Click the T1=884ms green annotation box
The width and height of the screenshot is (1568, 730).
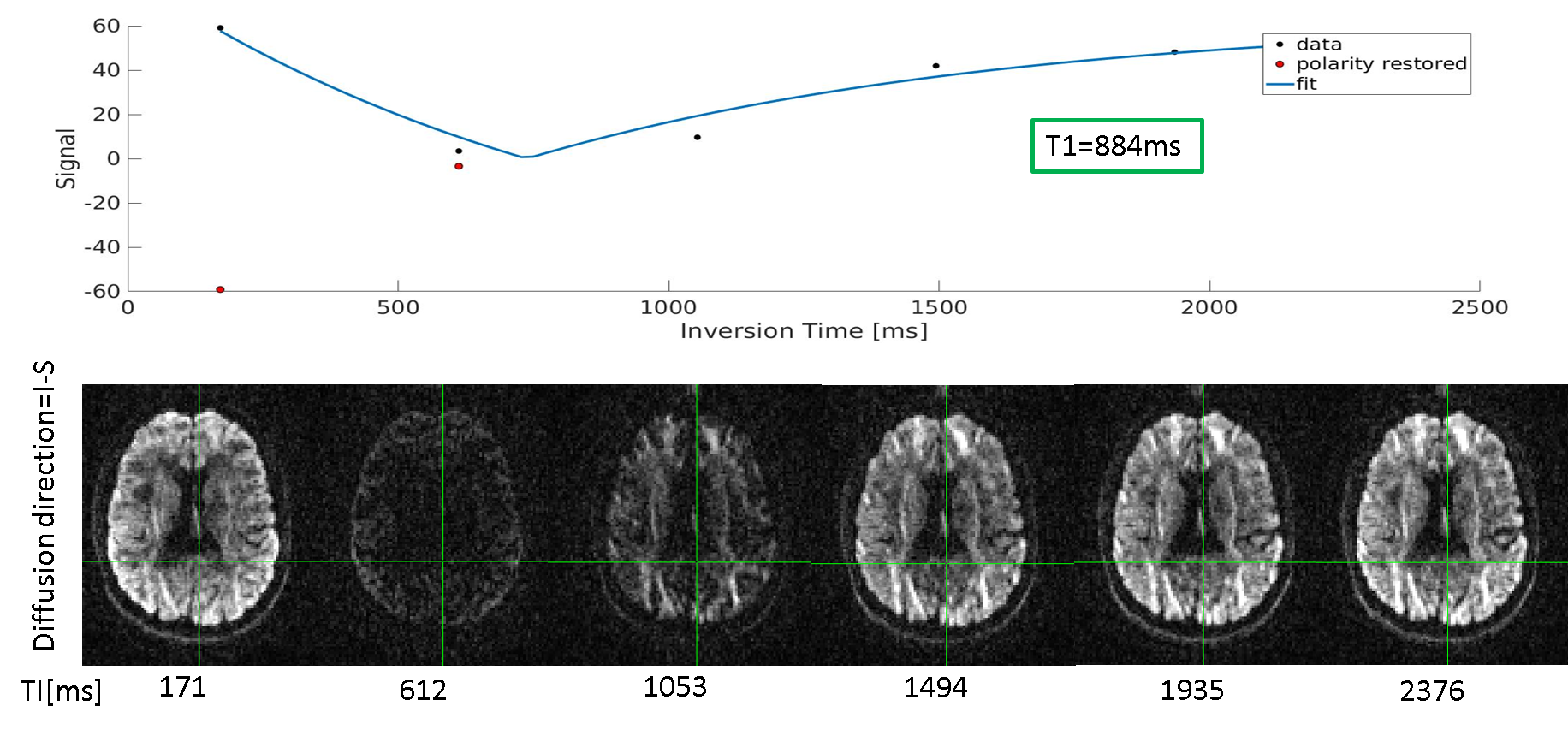[1116, 146]
